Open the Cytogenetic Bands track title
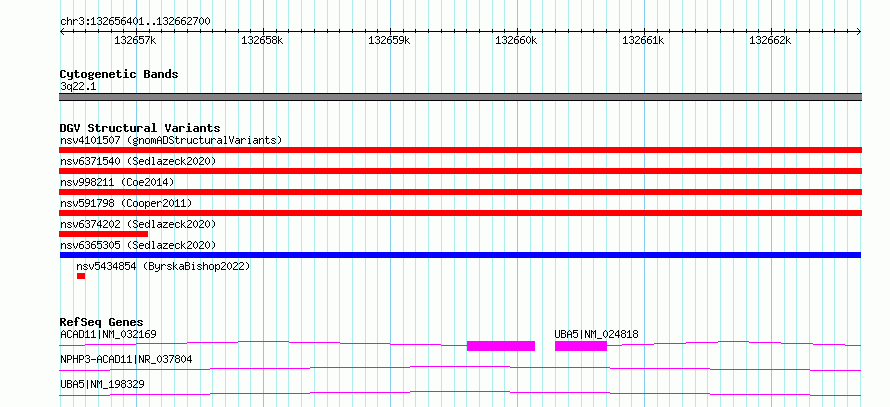Image resolution: width=890 pixels, height=407 pixels. click(x=119, y=74)
